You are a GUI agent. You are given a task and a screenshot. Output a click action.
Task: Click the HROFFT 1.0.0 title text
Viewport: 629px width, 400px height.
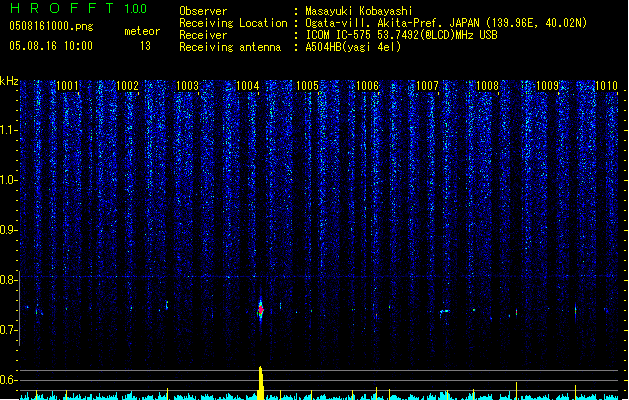[78, 8]
